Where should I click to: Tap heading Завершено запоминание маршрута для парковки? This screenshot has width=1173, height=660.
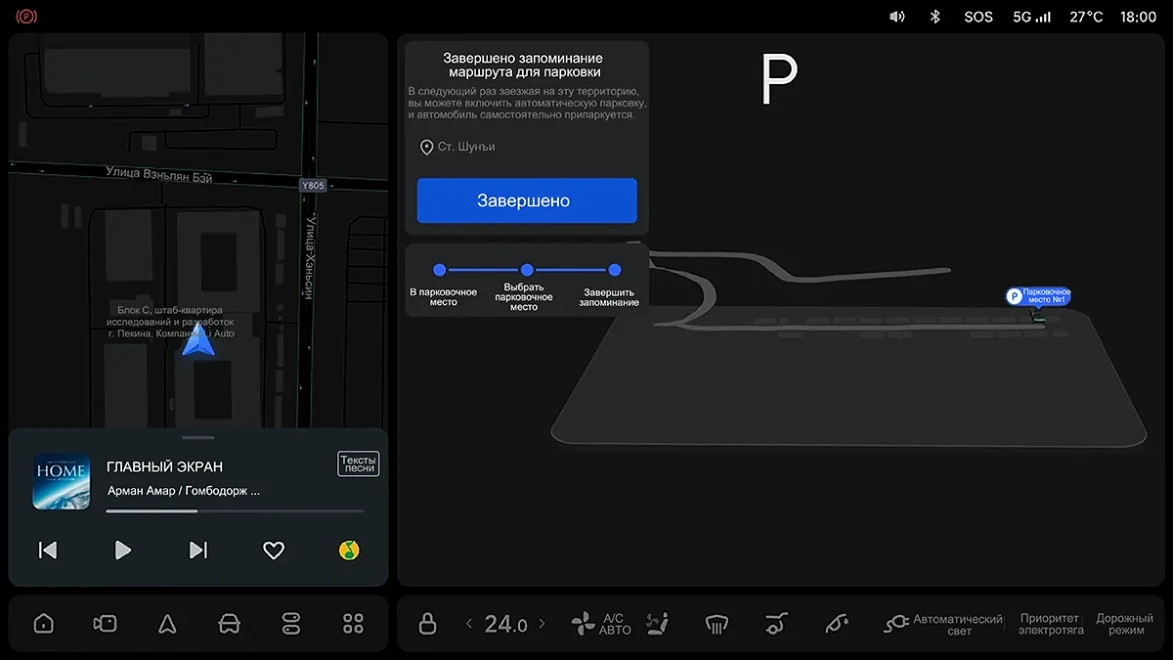coord(523,65)
